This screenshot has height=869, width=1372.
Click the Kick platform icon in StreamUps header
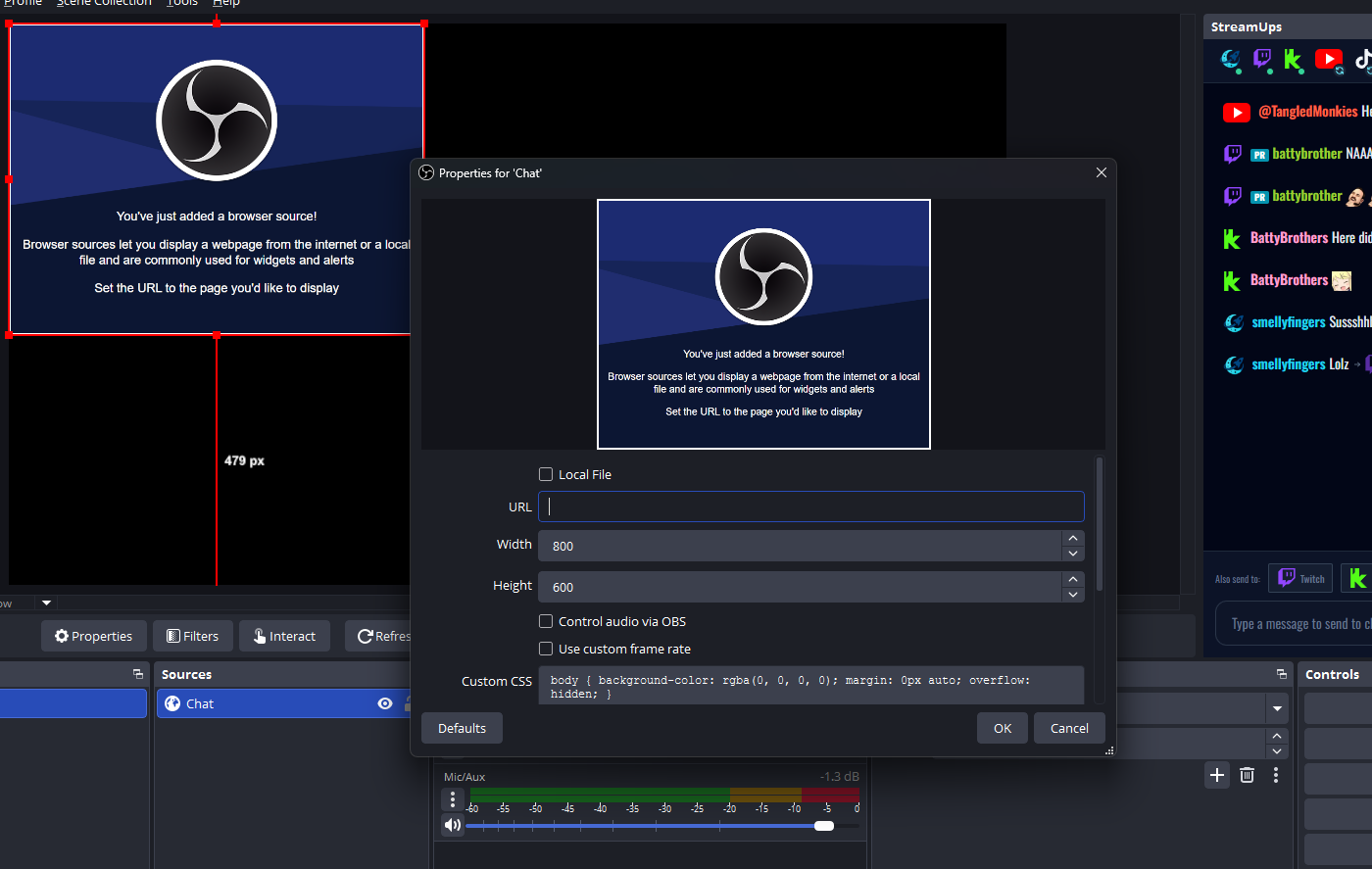point(1294,61)
